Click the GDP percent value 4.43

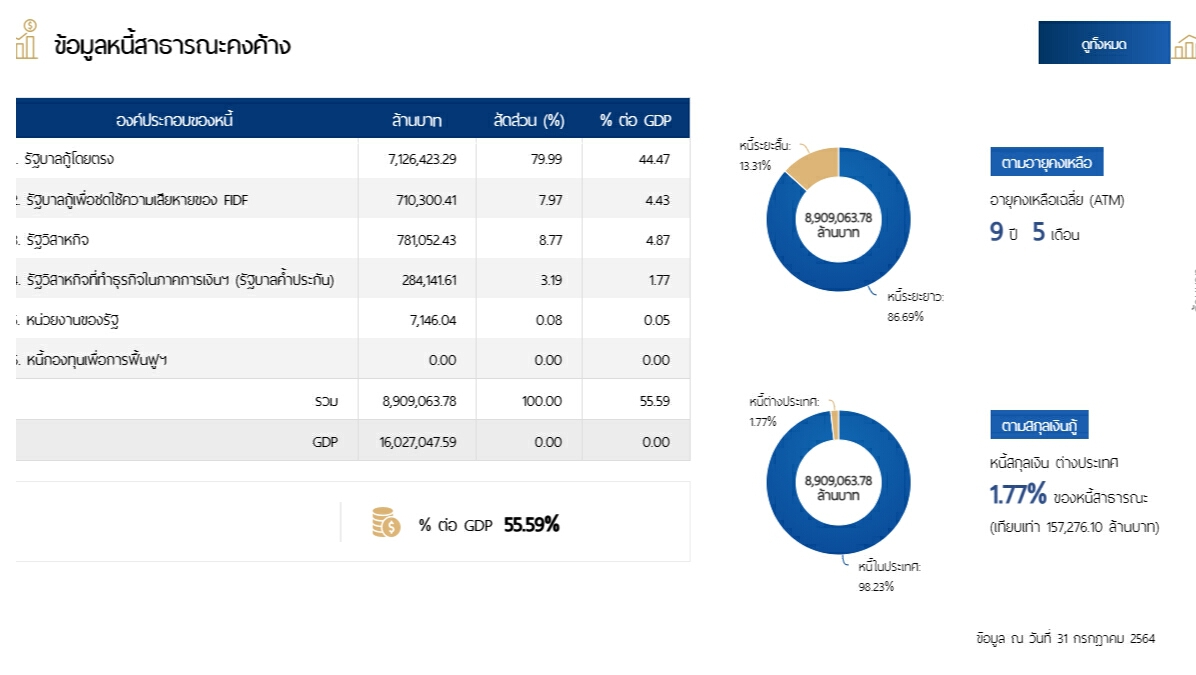pos(657,200)
